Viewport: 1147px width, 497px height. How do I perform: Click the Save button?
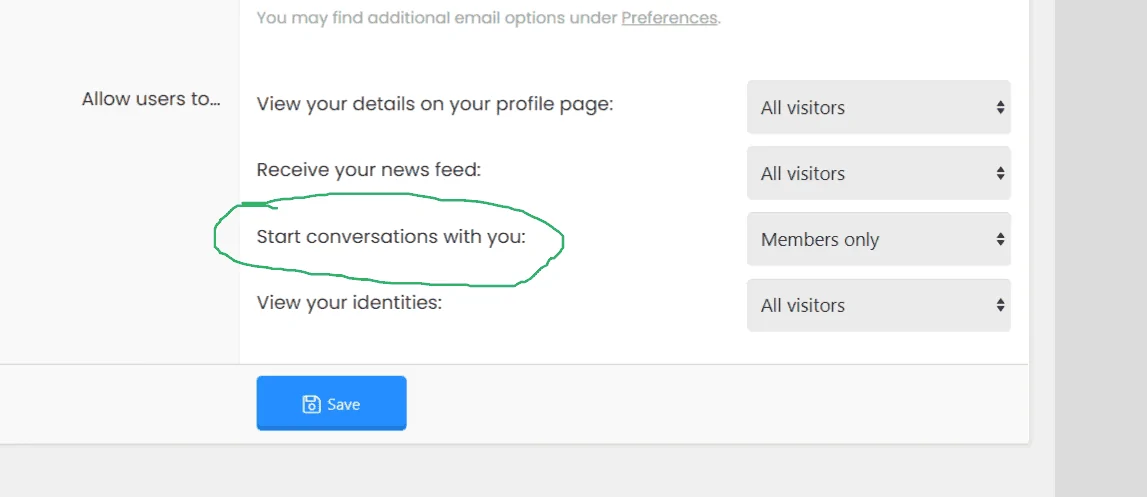coord(331,403)
